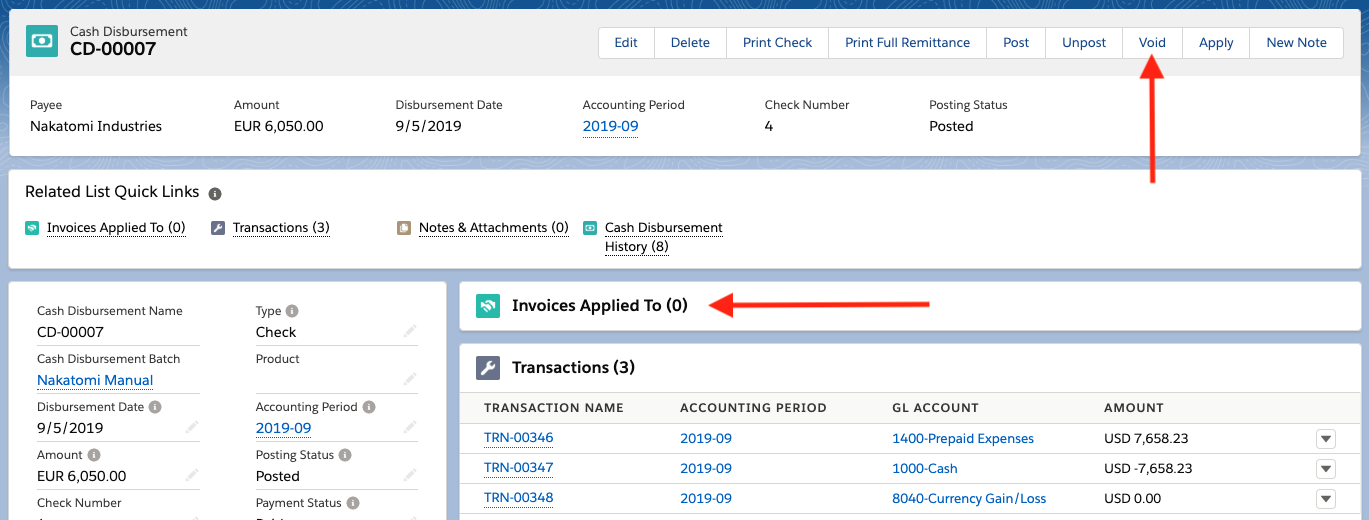Open transaction TRN-00347

(x=518, y=468)
